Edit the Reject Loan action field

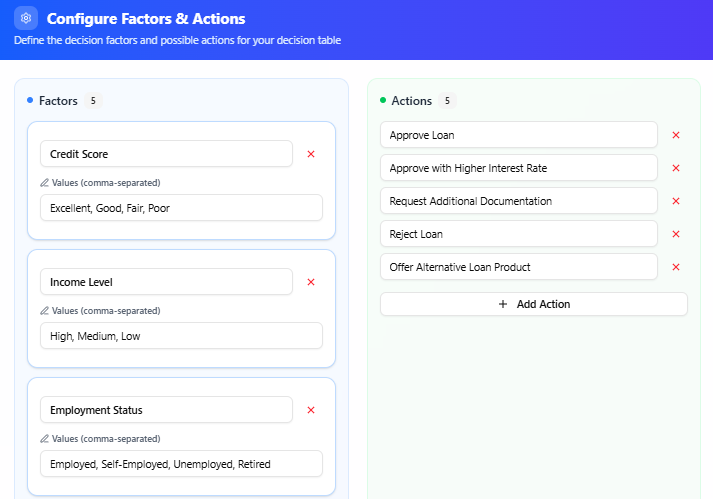[x=518, y=234]
